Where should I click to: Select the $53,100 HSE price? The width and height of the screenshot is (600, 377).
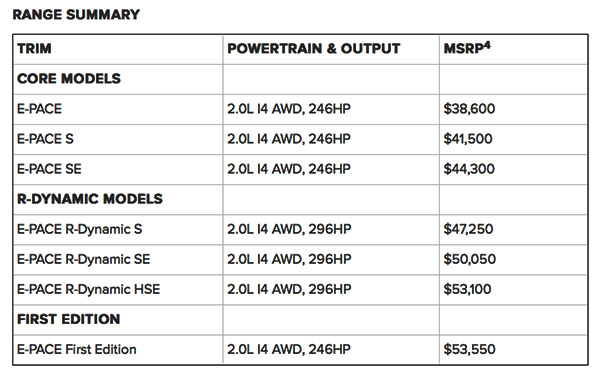coord(467,289)
